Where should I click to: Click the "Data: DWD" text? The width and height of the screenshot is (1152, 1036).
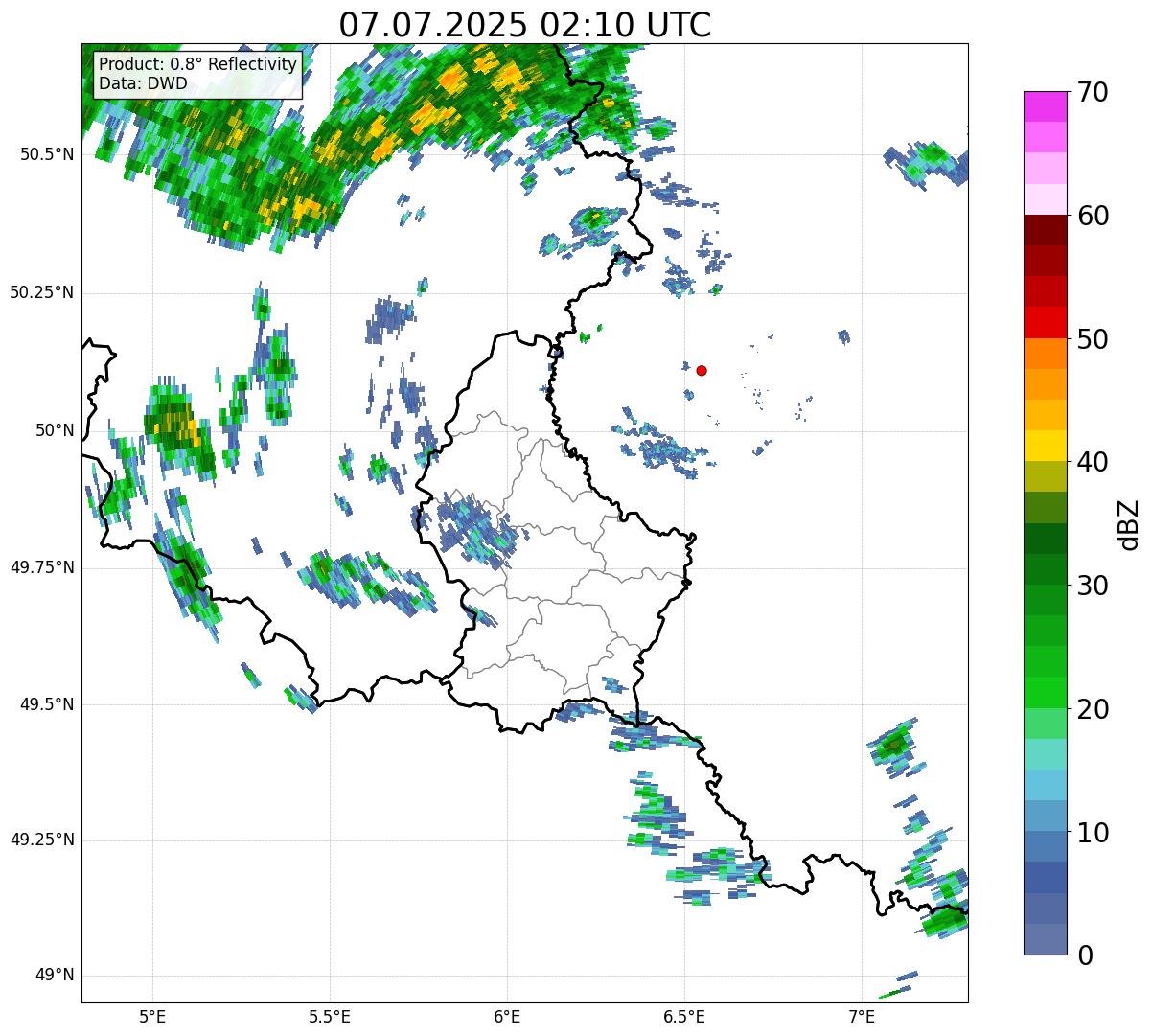[x=143, y=83]
